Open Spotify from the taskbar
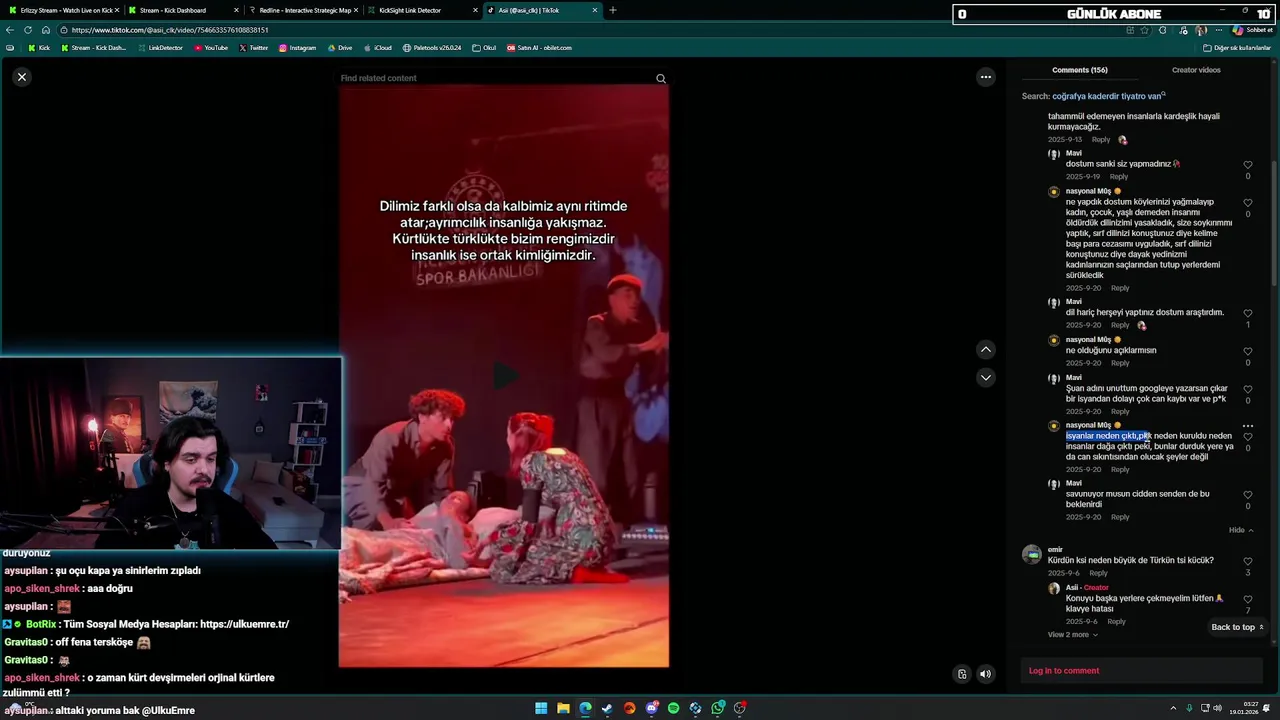1280x720 pixels. point(673,708)
